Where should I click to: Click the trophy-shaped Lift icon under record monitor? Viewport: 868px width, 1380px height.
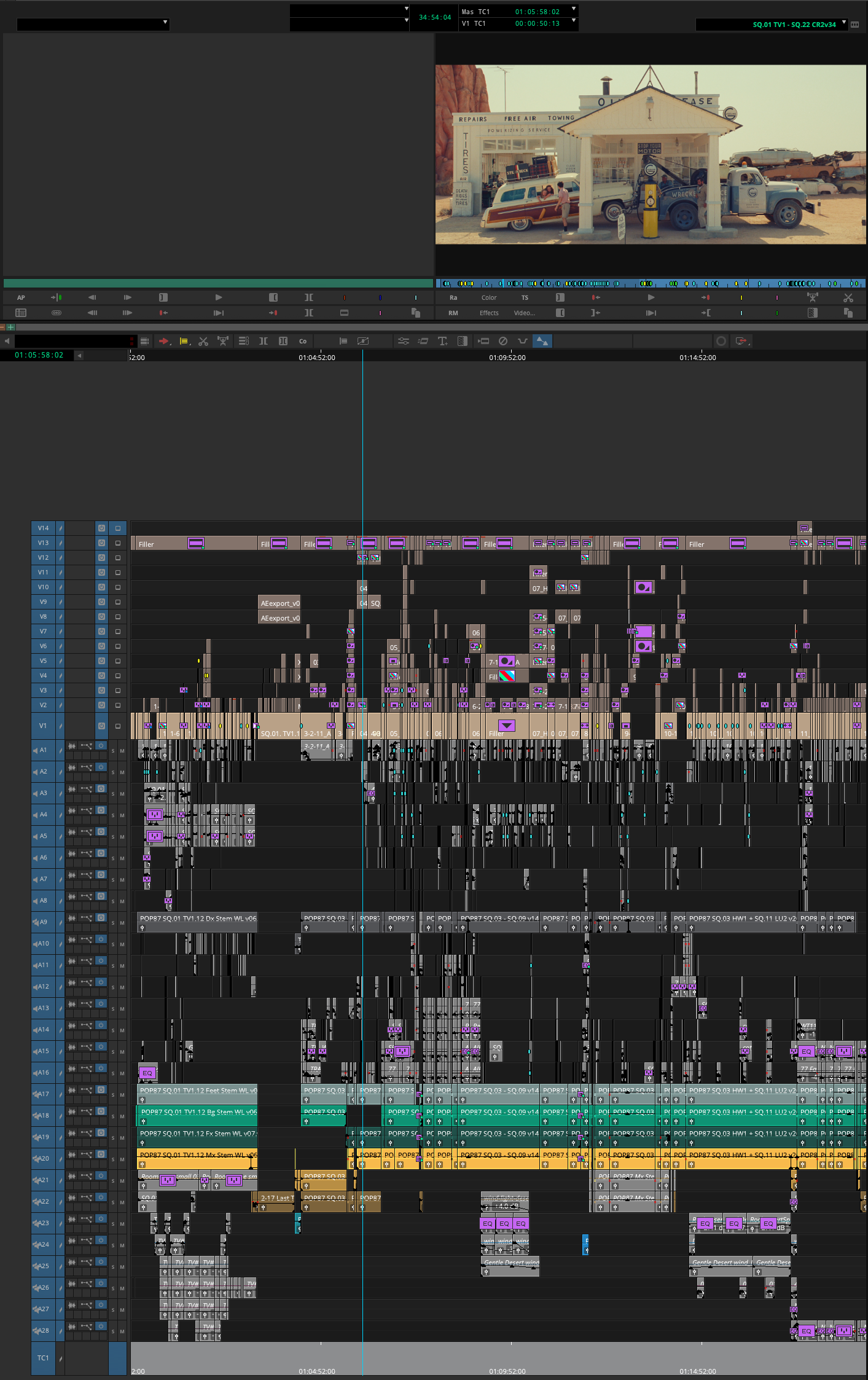pos(813,297)
